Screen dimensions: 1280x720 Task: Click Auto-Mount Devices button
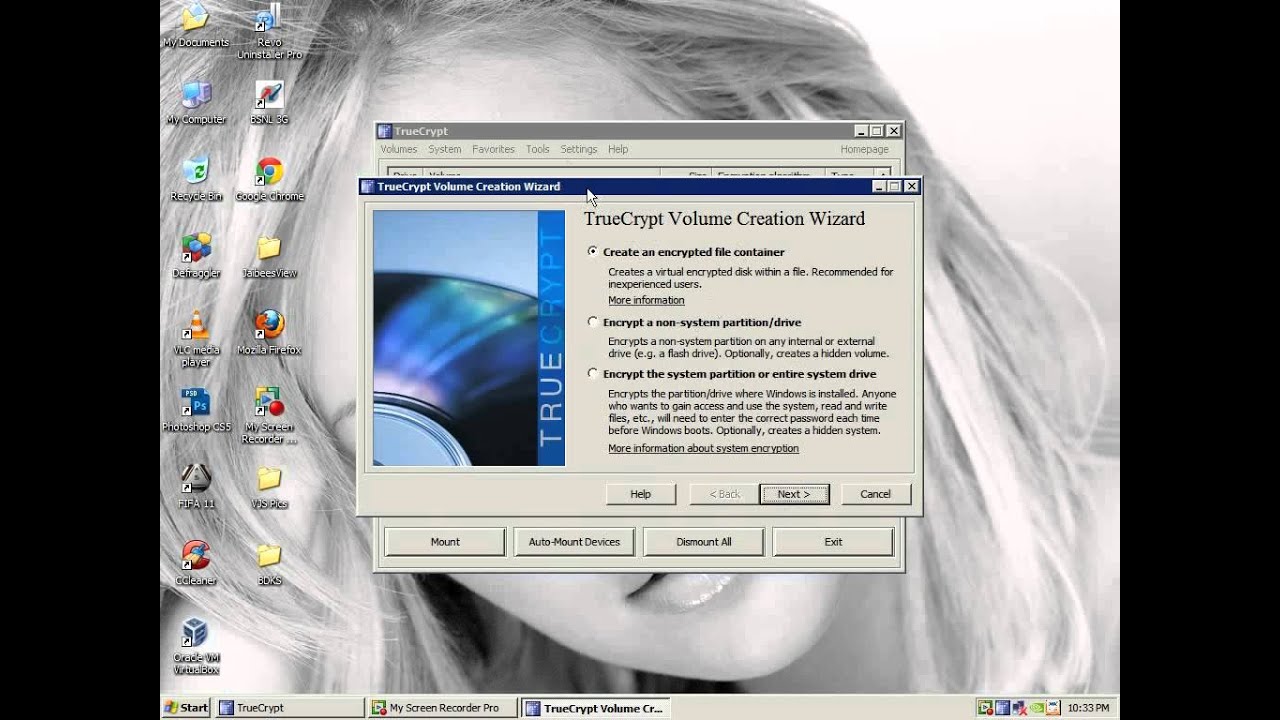pos(574,542)
